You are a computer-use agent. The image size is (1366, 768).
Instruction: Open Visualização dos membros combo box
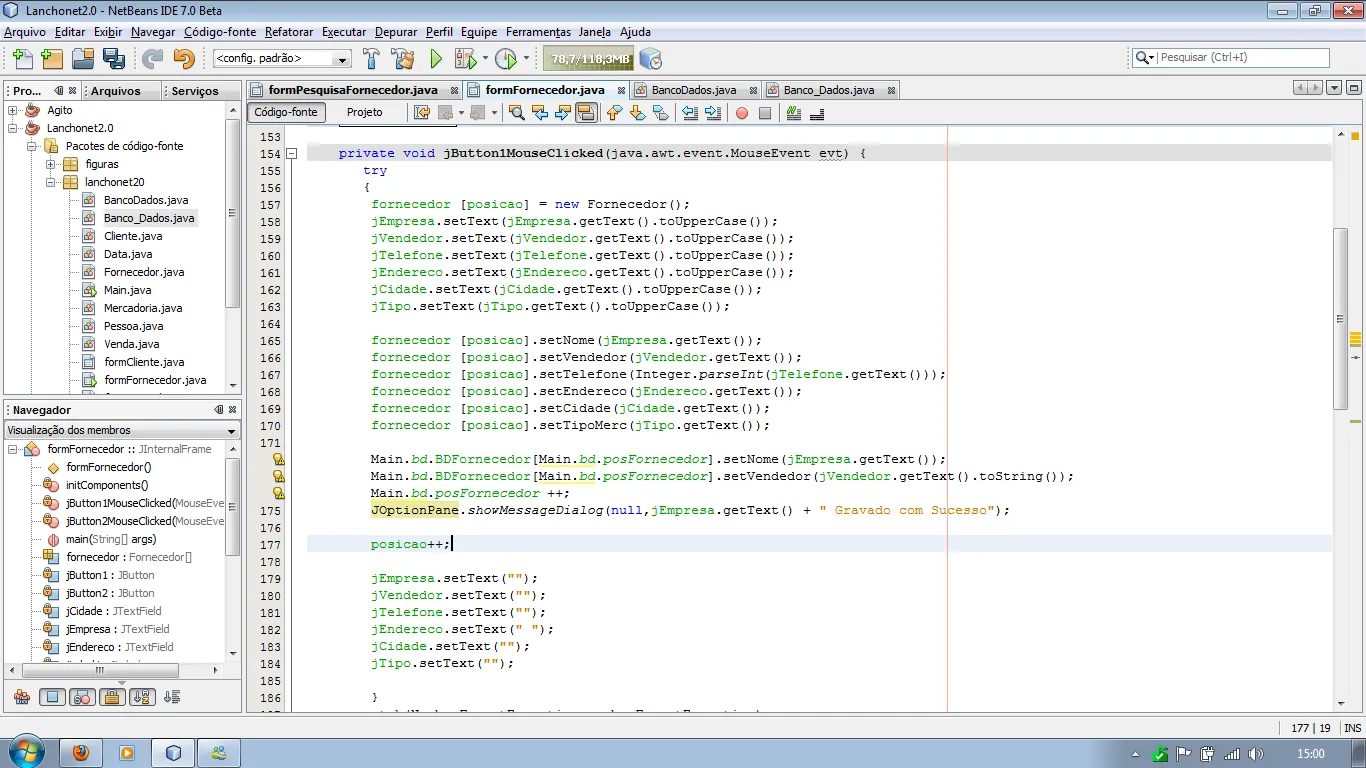coord(122,430)
